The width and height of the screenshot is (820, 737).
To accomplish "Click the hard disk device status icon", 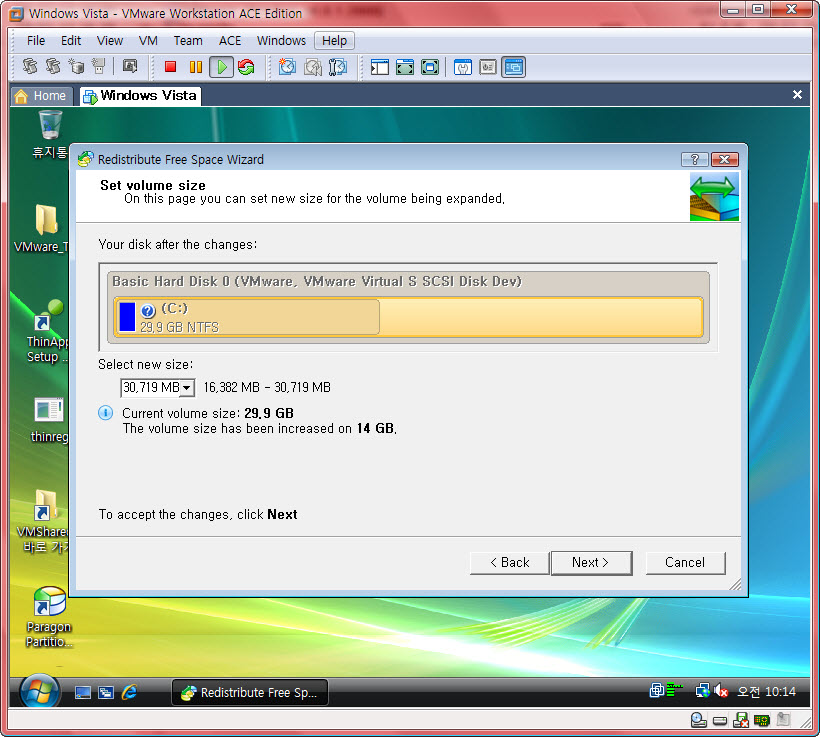I will coord(720,721).
